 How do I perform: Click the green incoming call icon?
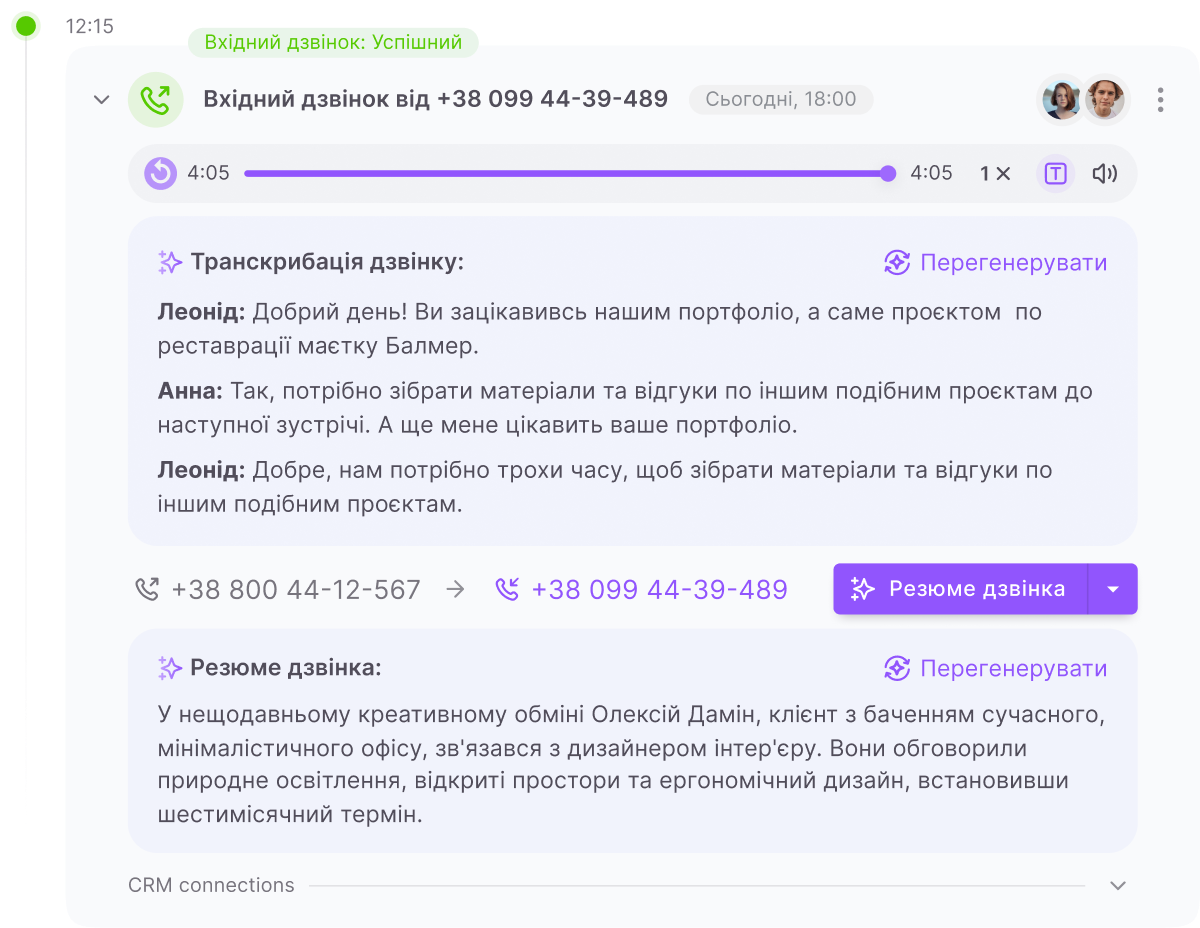coord(155,100)
